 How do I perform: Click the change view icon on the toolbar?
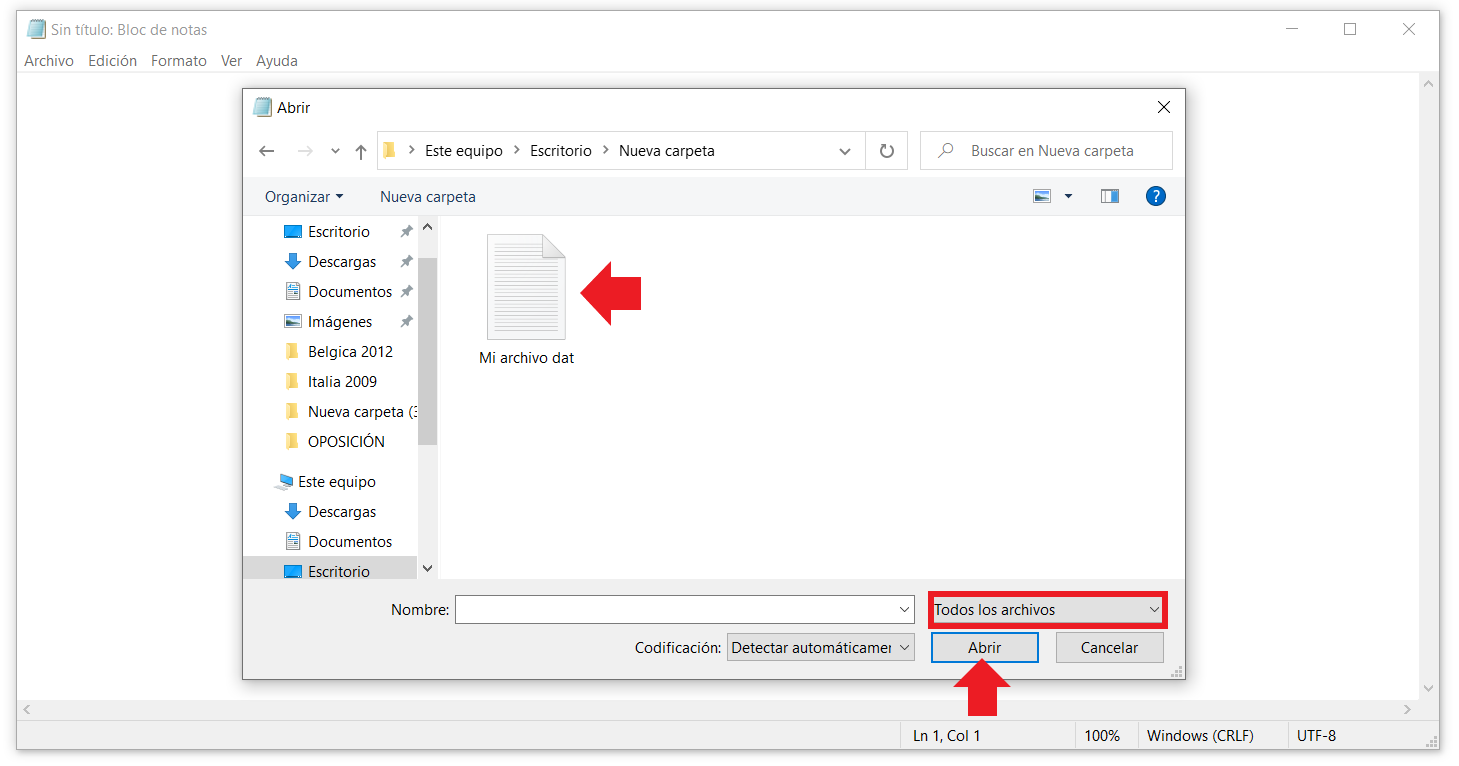pos(1041,195)
